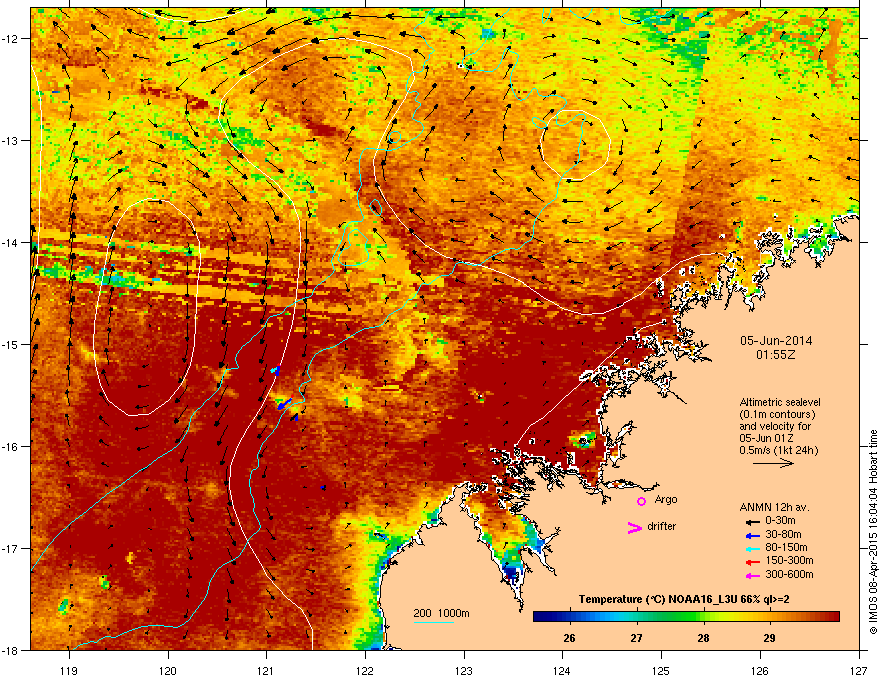Click the longitude axis label 124
Screen dimensions: 880x680
[x=562, y=670]
